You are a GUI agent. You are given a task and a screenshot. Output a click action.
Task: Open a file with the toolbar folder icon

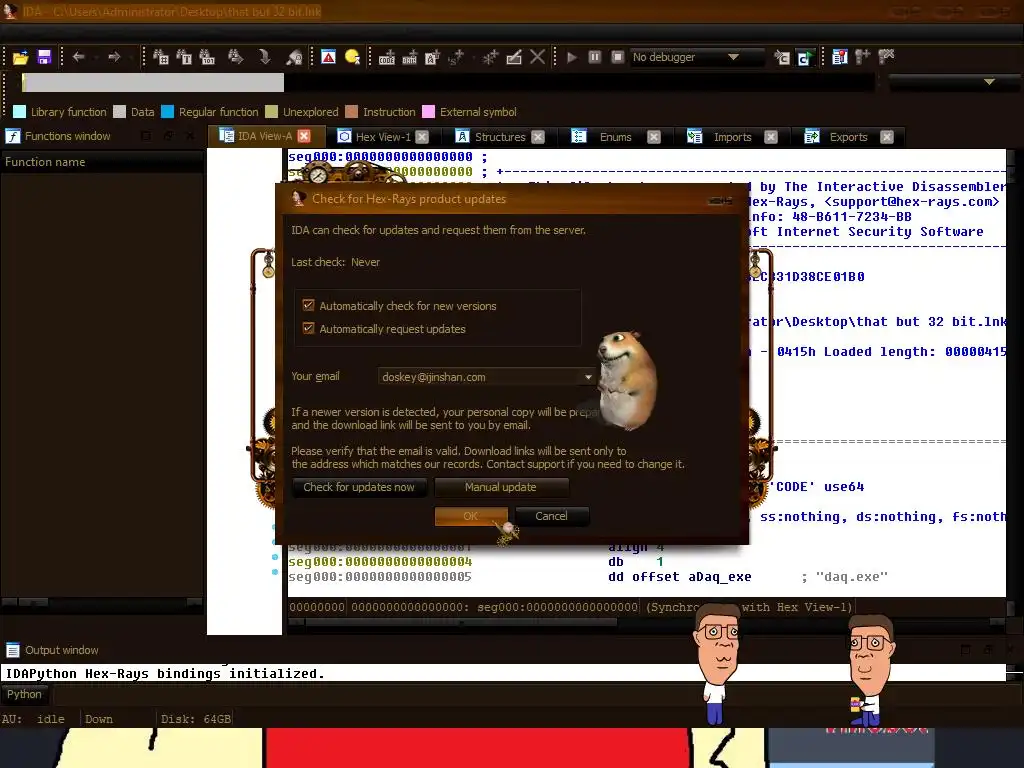(20, 57)
